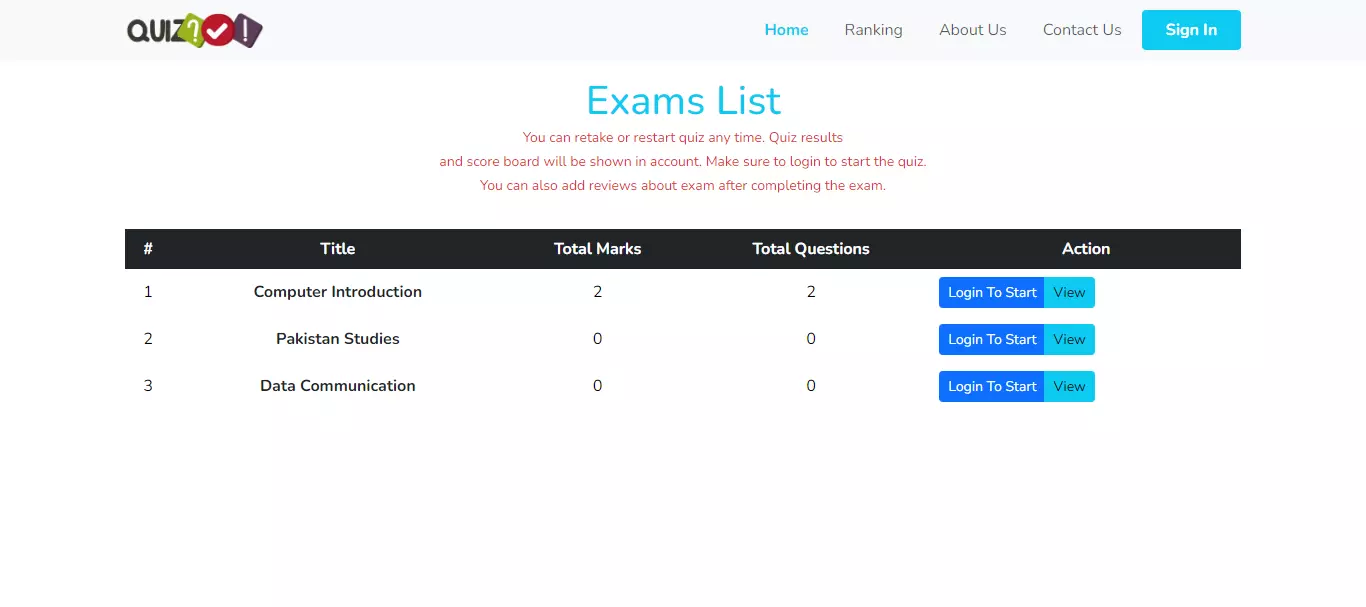Click total questions value for Data Communication
Viewport: 1366px width, 607px height.
[811, 386]
